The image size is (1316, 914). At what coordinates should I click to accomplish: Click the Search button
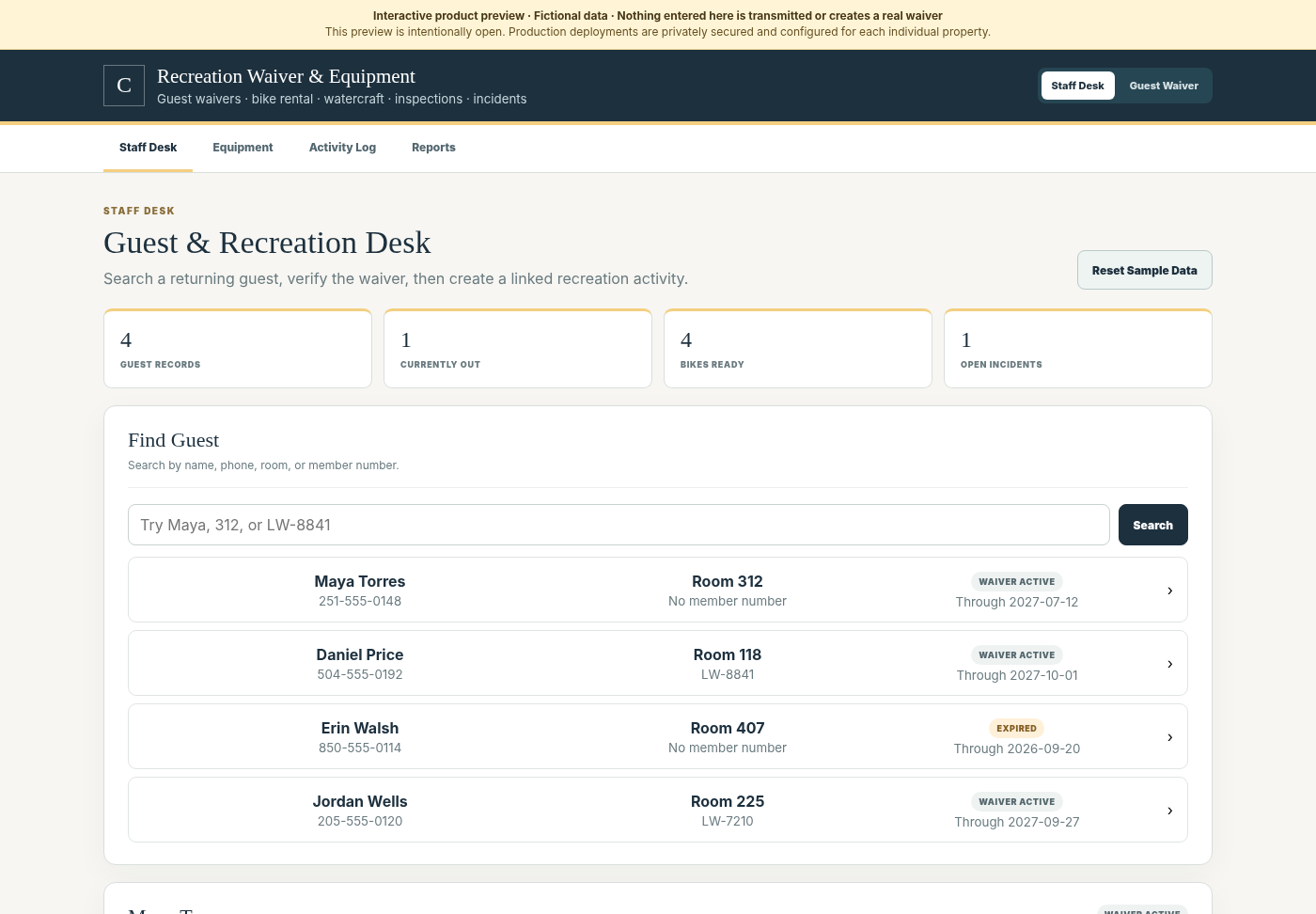click(x=1152, y=525)
